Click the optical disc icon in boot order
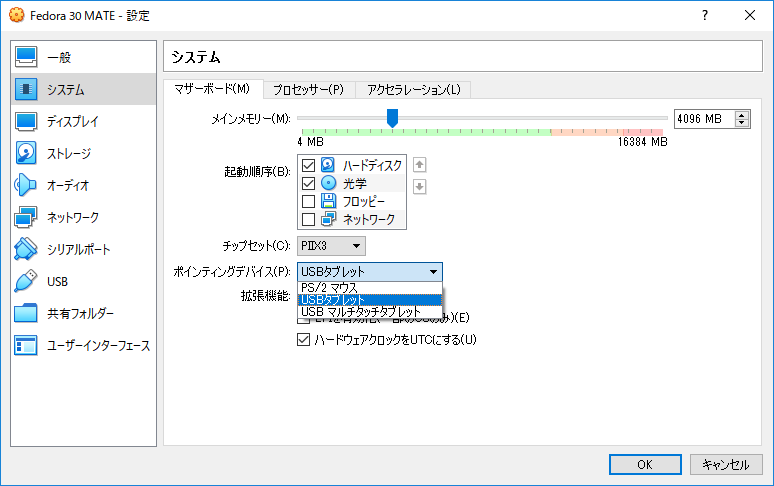 (x=328, y=183)
